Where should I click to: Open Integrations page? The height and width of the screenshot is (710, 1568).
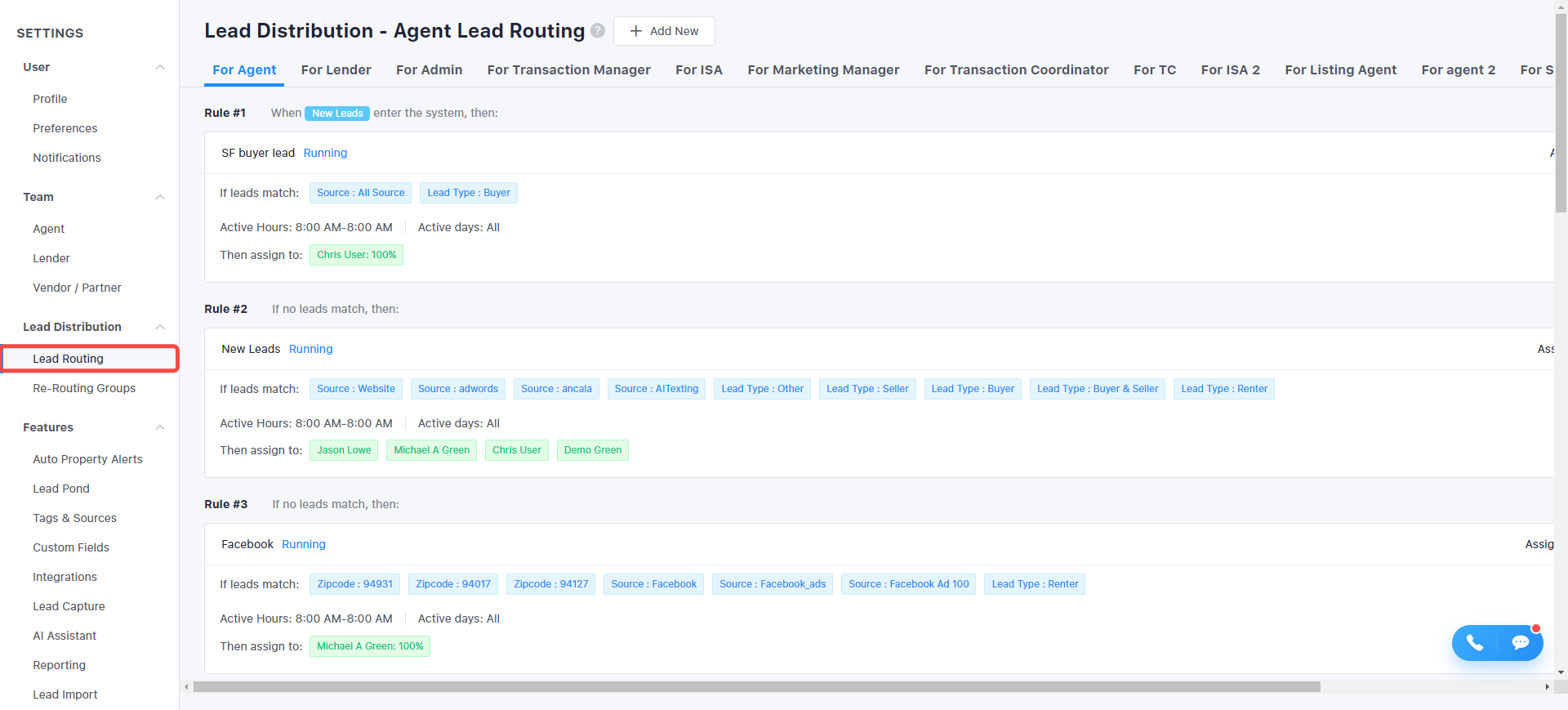coord(65,577)
